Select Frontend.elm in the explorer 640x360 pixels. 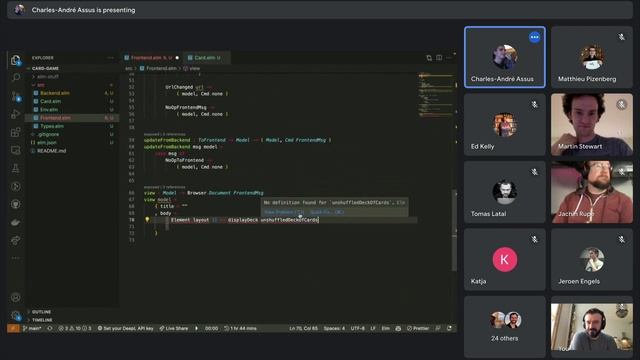point(72,118)
